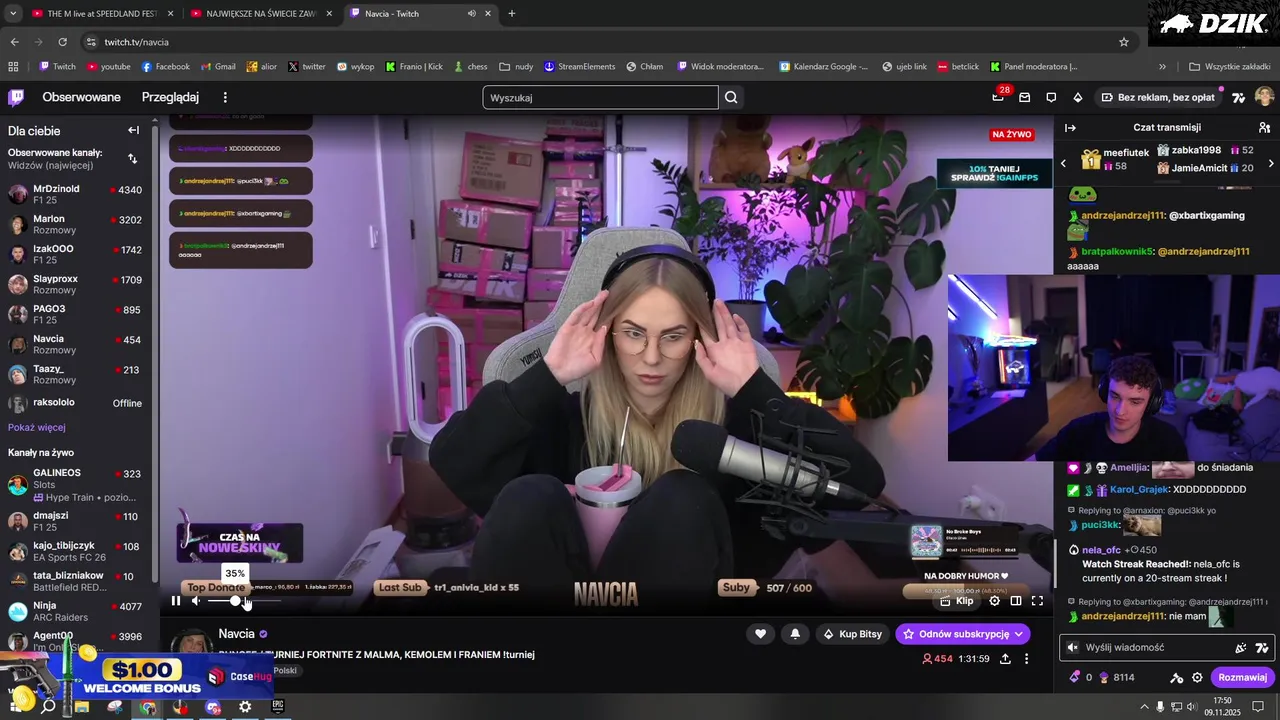Open the Obserwowane tab
The image size is (1280, 720).
coord(81,97)
